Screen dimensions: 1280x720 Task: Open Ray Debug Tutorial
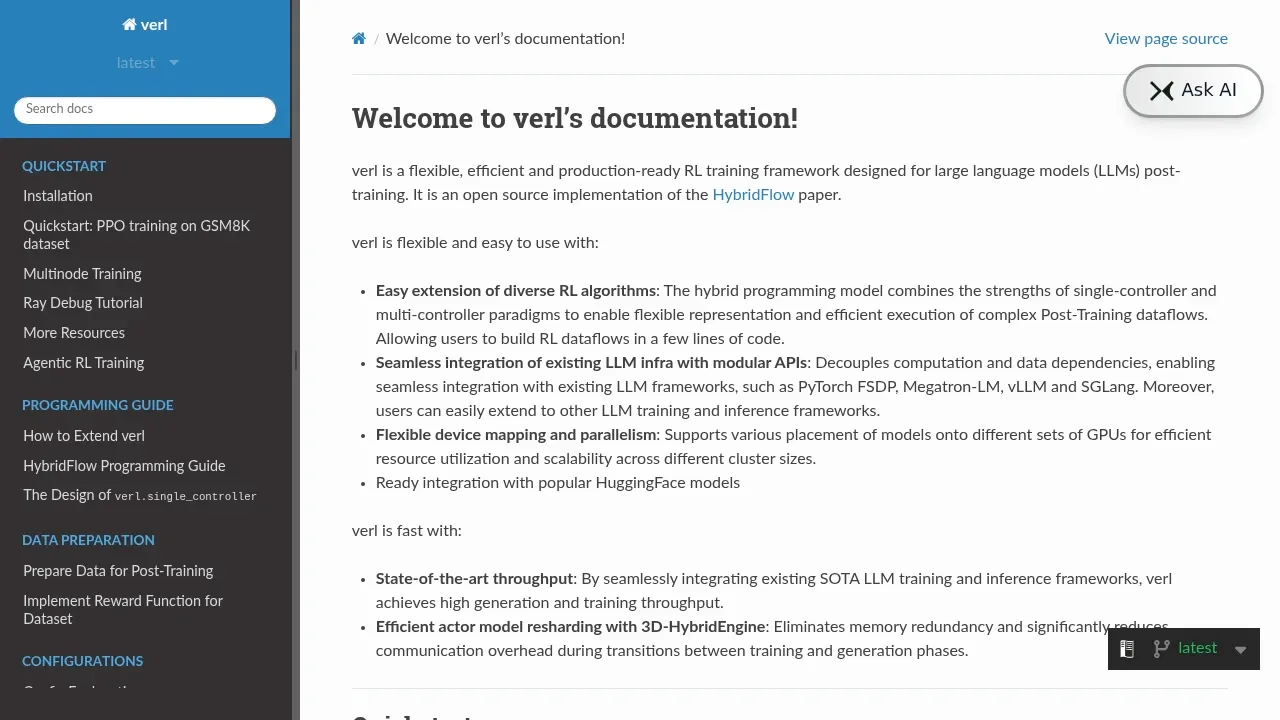[83, 303]
